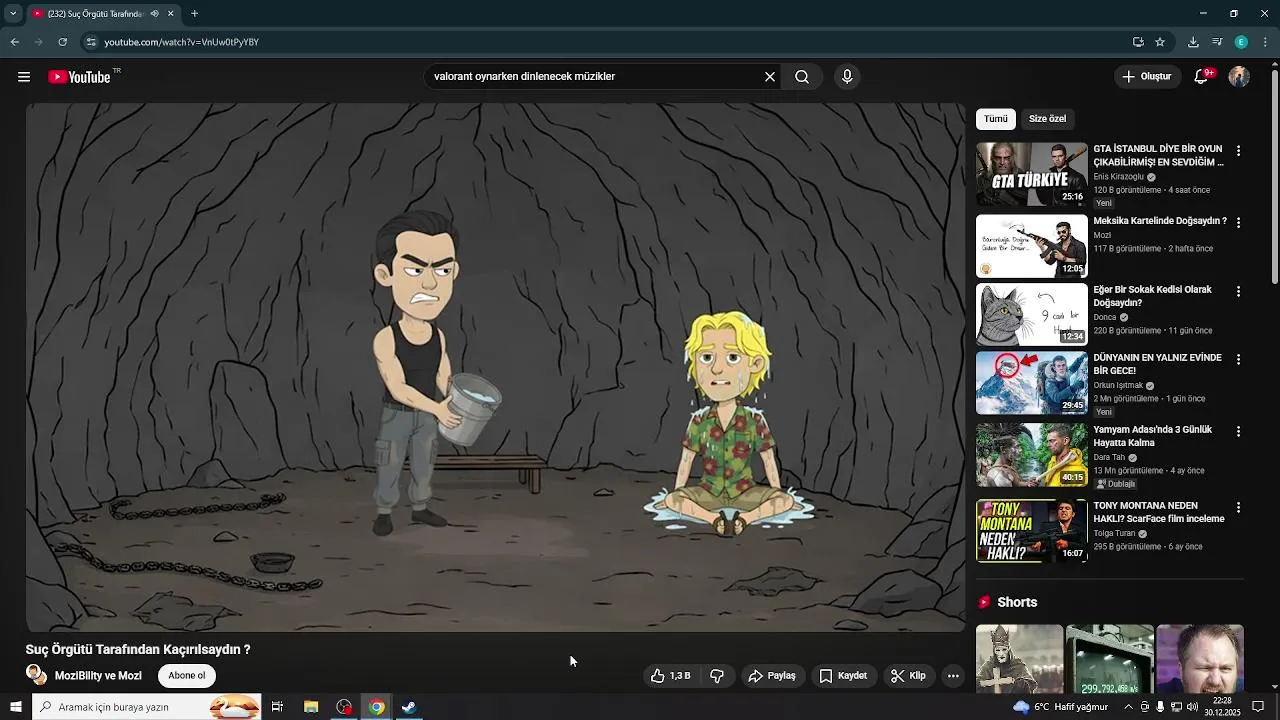Clear the search text with the X icon
Image resolution: width=1280 pixels, height=720 pixels.
tap(770, 77)
